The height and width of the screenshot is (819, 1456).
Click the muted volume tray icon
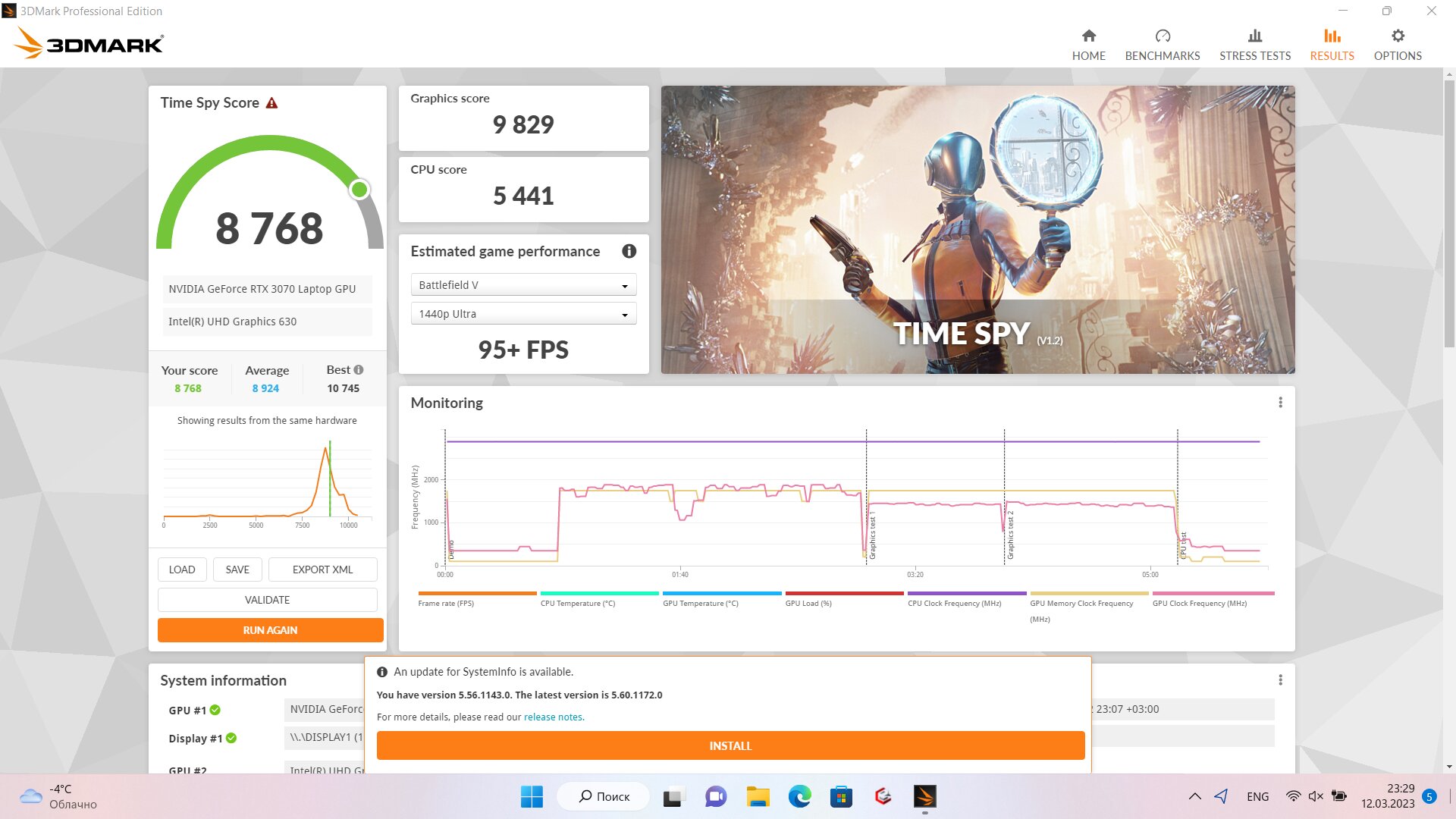click(x=1316, y=796)
